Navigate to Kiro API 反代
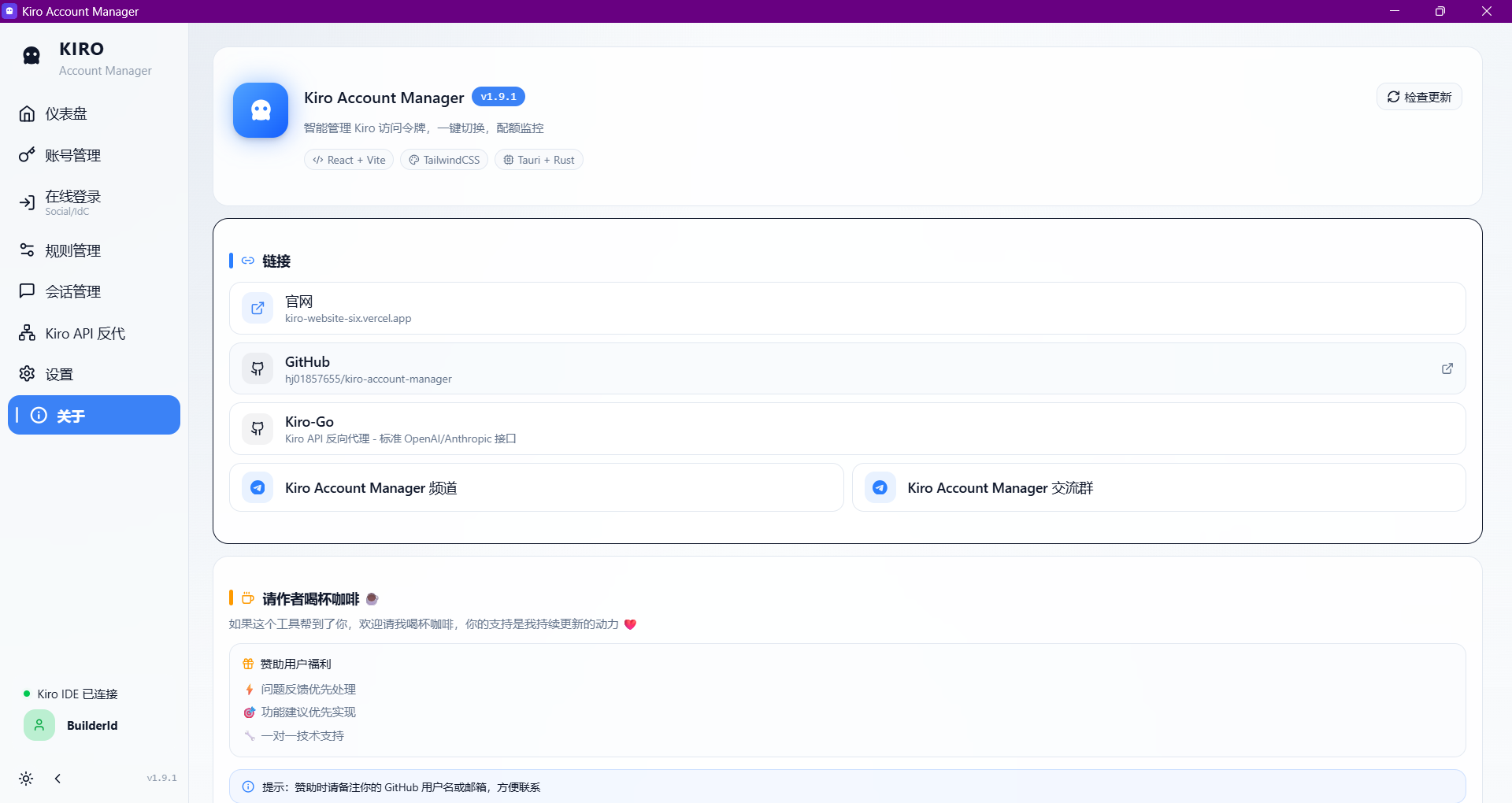 pyautogui.click(x=94, y=333)
